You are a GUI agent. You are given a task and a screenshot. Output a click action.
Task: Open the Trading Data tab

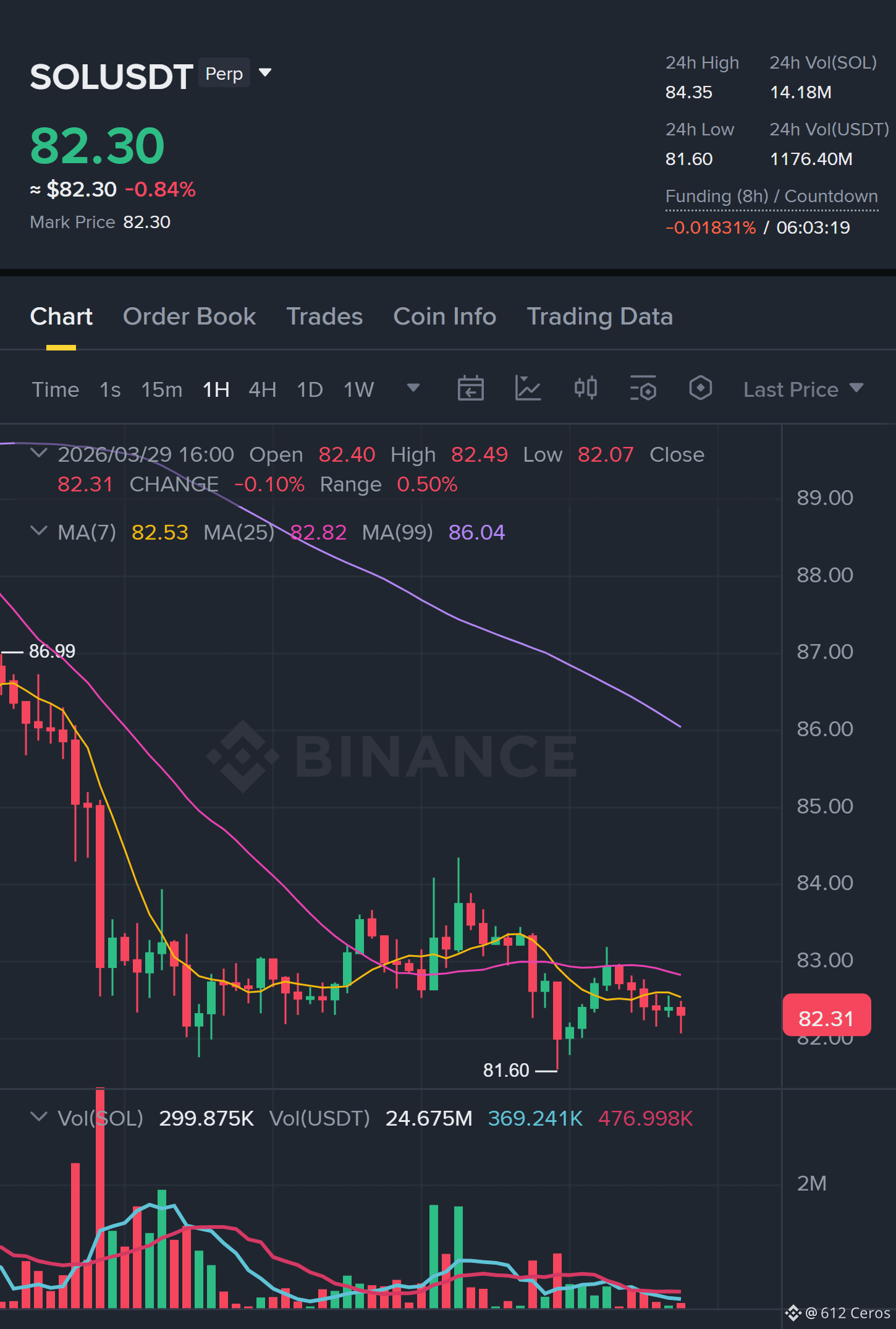coord(599,316)
